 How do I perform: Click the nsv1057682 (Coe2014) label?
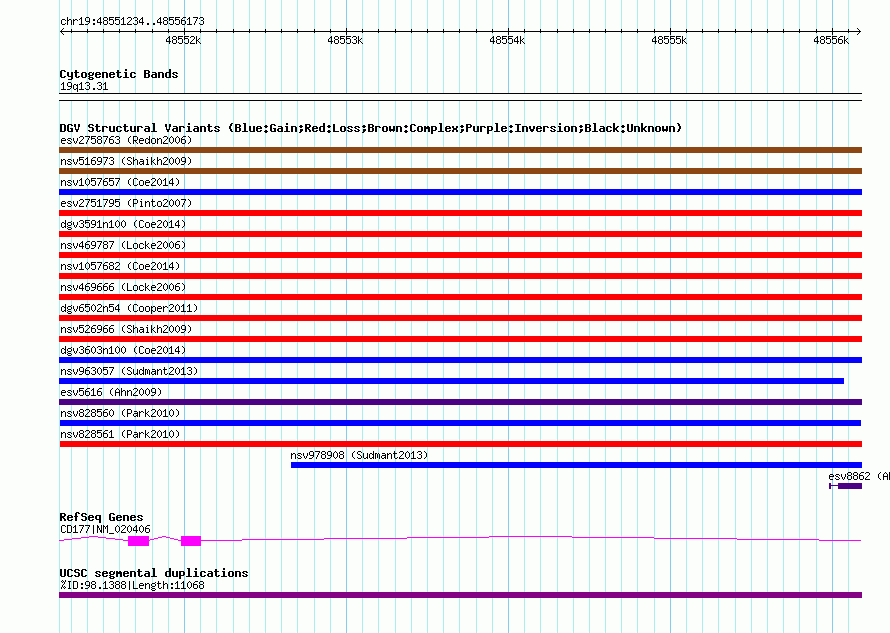point(120,266)
